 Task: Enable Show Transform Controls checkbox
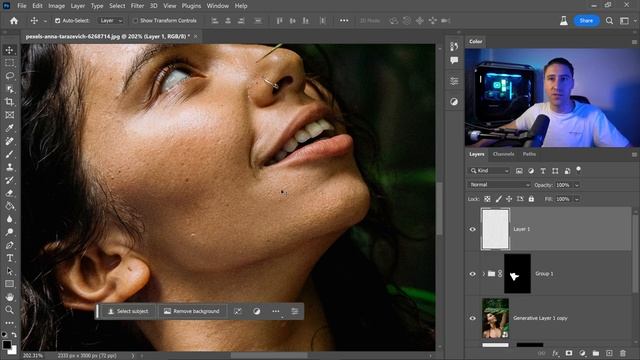[x=135, y=21]
